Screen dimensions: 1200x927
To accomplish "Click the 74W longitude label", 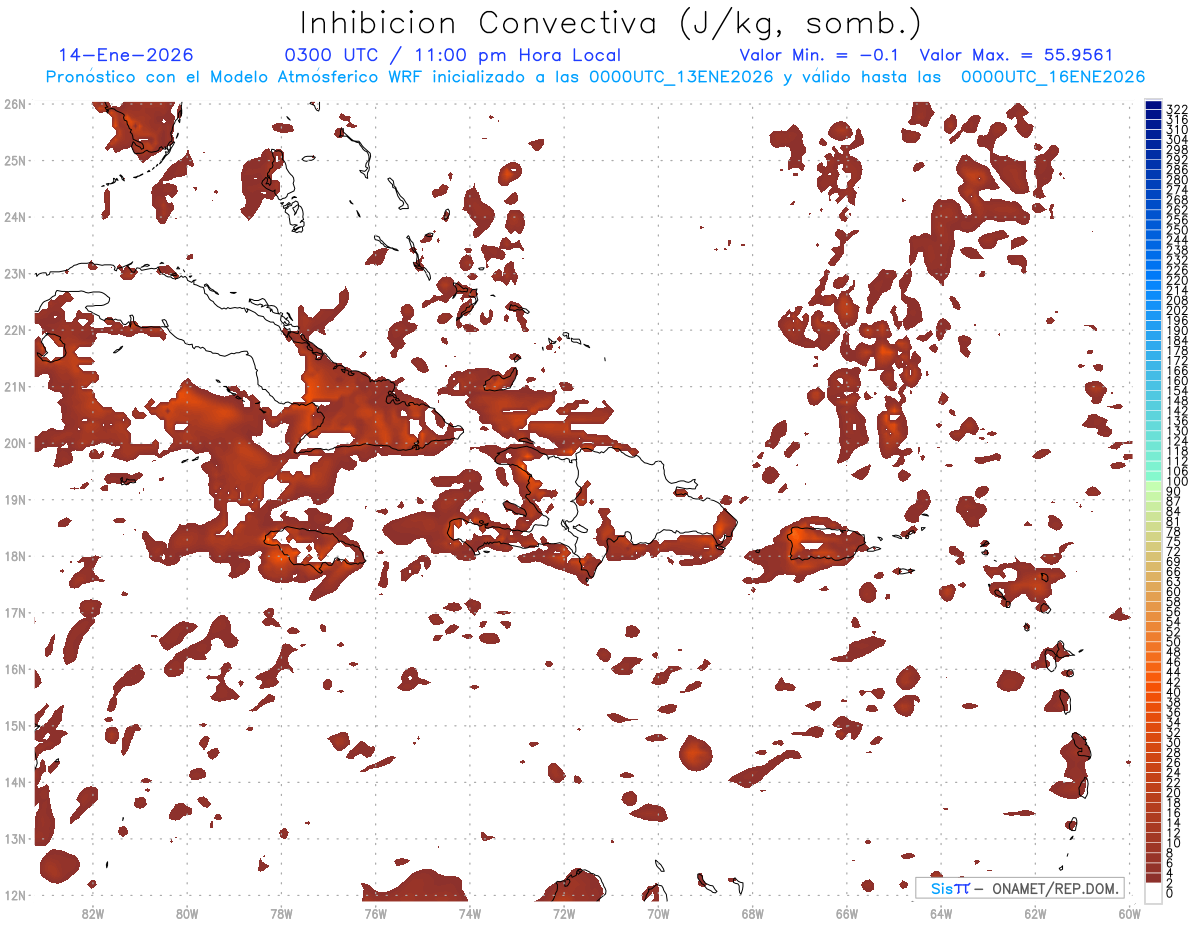I will coord(470,912).
